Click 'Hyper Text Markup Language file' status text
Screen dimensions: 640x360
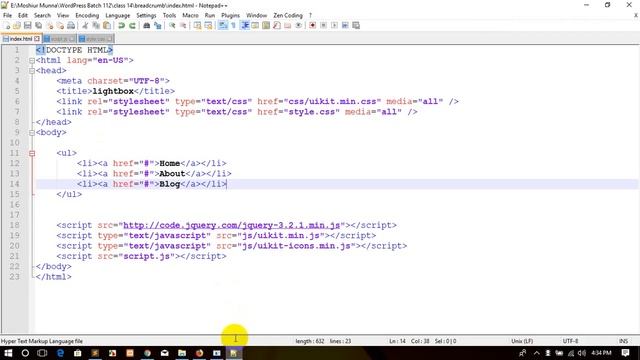(x=42, y=341)
